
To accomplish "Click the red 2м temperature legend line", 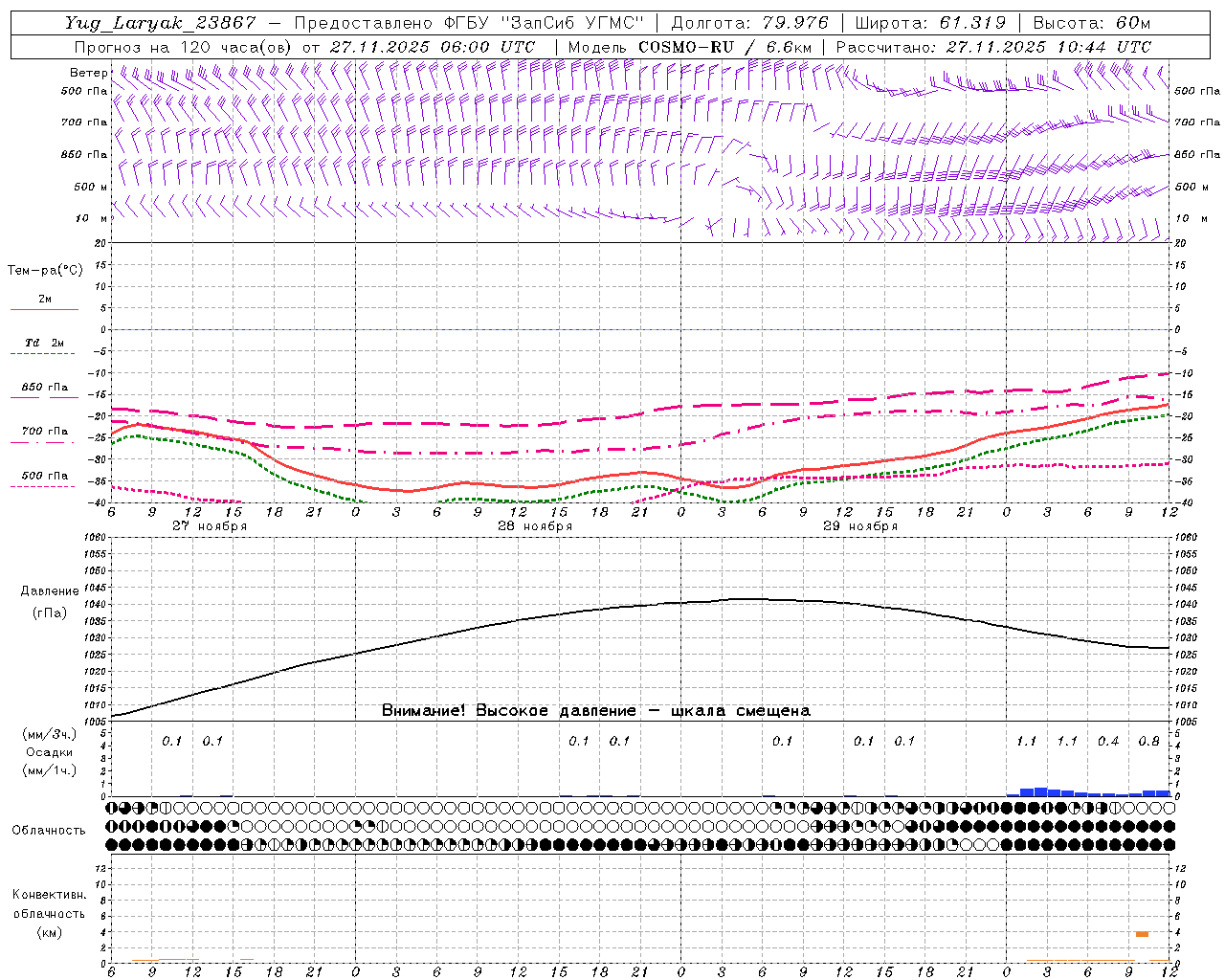I will (44, 309).
